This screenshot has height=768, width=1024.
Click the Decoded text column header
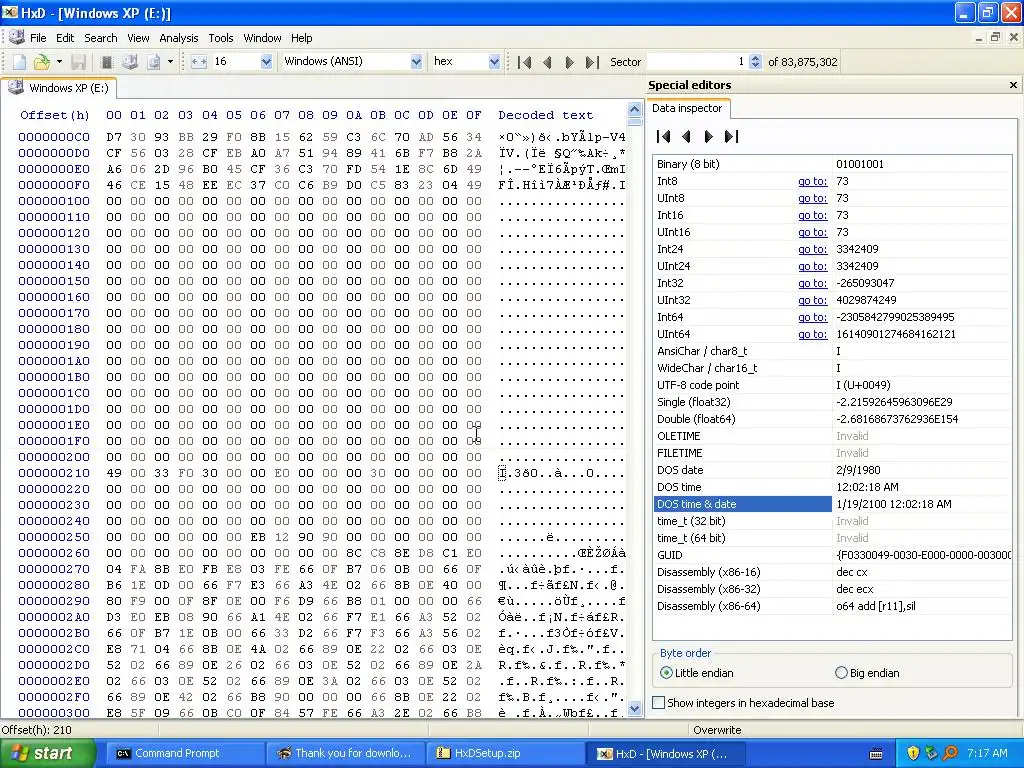[x=545, y=115]
